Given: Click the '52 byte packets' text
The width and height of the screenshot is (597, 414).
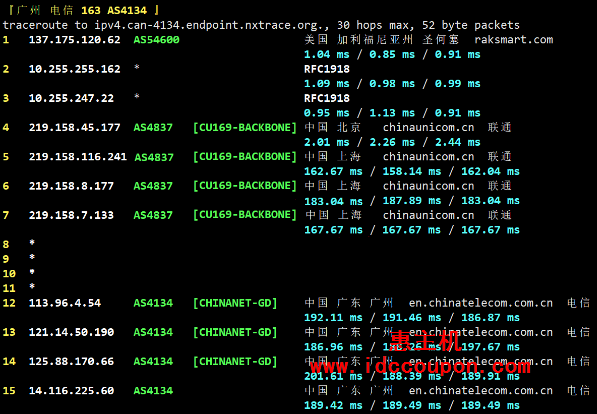Looking at the screenshot, I should [x=471, y=26].
